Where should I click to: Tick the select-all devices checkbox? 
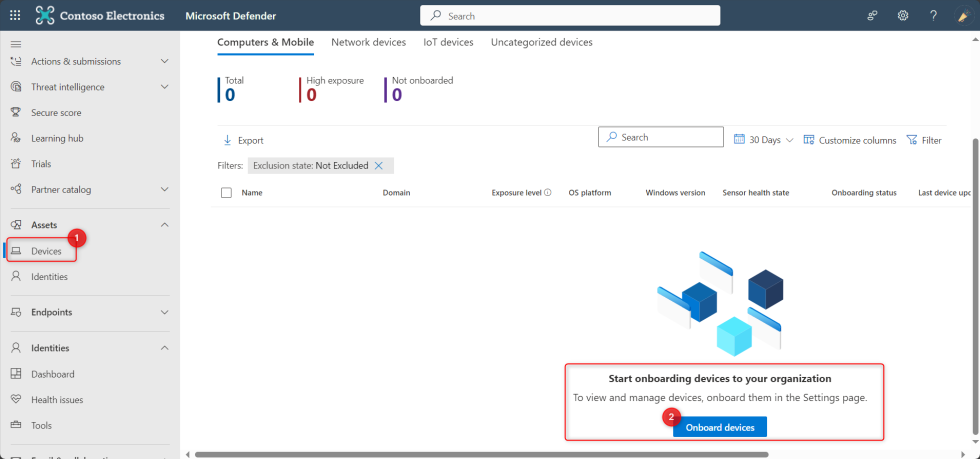226,193
